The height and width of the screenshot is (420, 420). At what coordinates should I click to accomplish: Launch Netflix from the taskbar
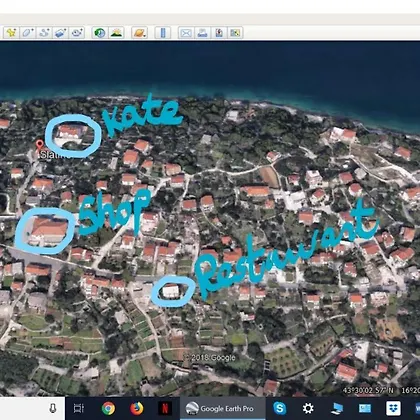point(165,408)
